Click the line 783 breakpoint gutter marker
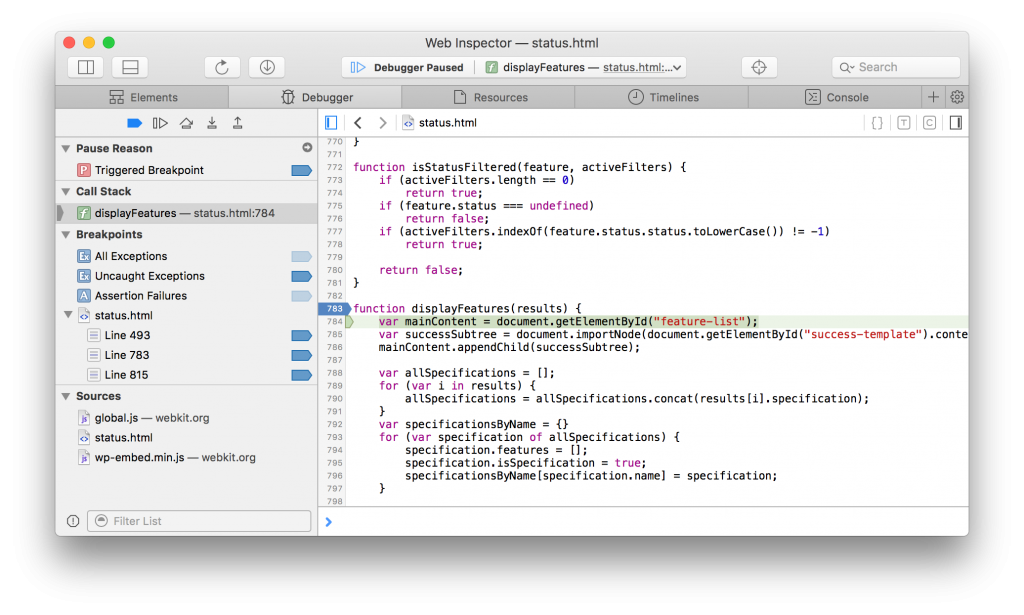The width and height of the screenshot is (1024, 615). [332, 308]
